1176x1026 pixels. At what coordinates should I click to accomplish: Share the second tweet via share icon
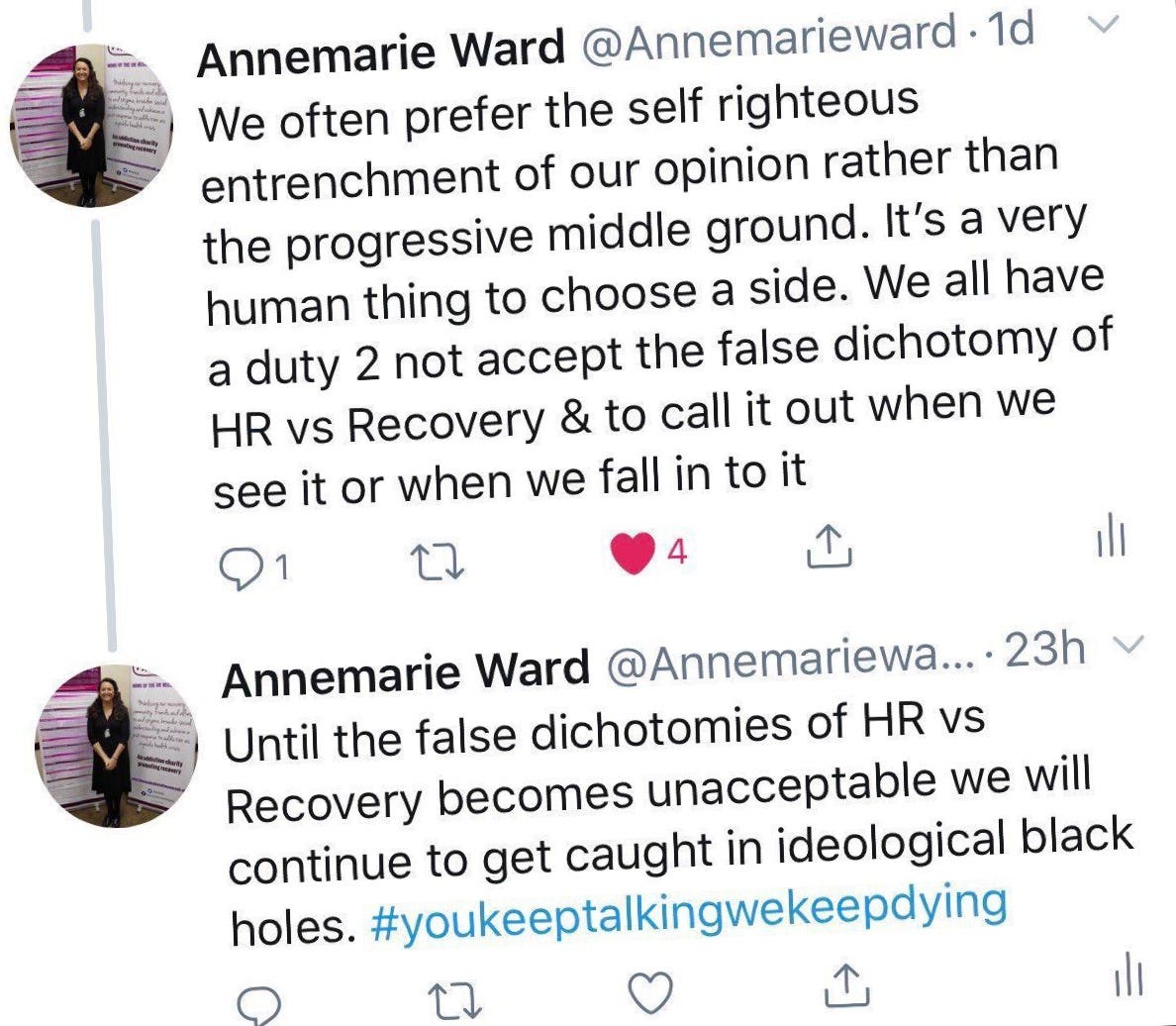pos(846,985)
